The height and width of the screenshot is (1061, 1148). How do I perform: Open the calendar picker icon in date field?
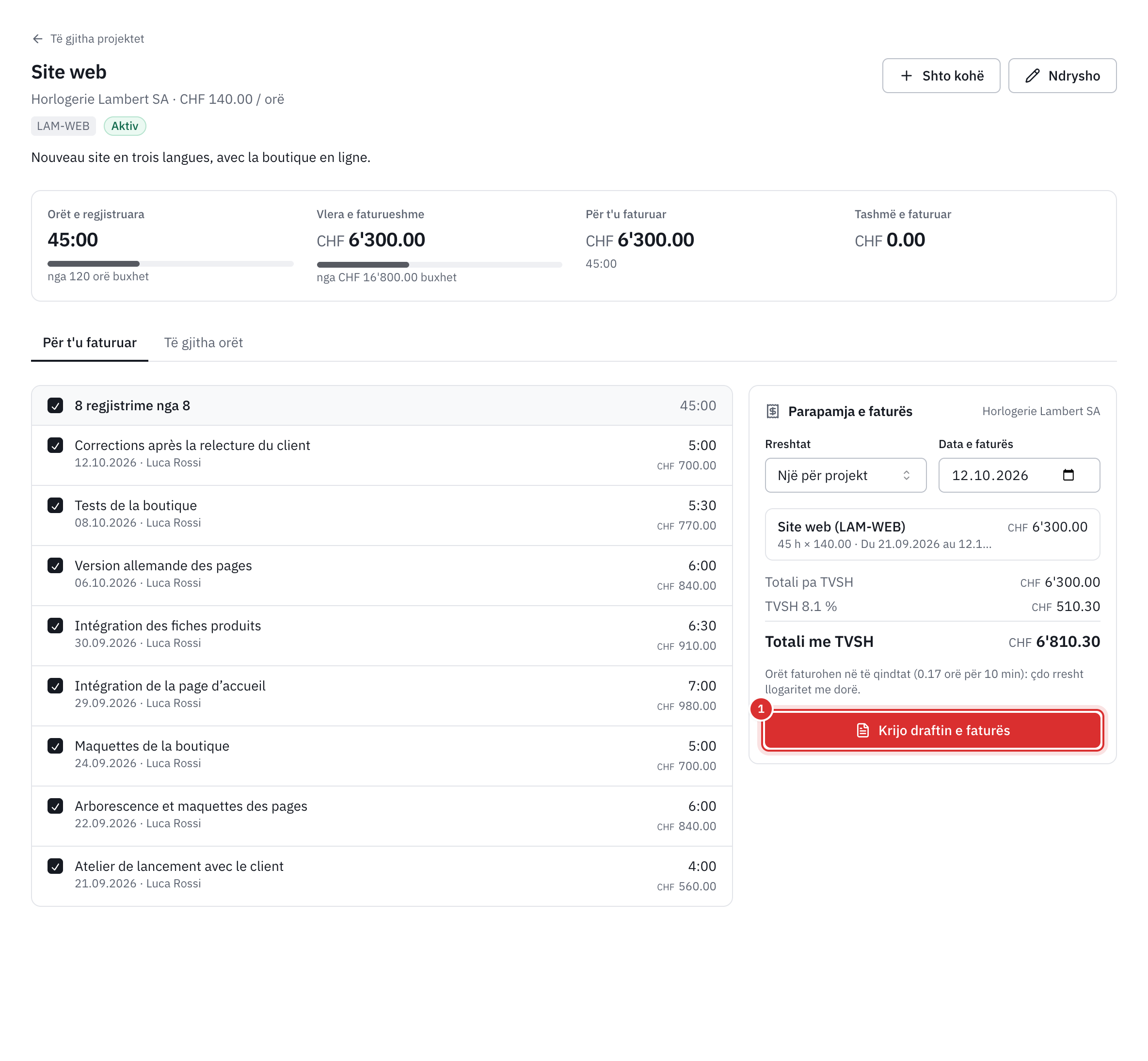(1068, 475)
